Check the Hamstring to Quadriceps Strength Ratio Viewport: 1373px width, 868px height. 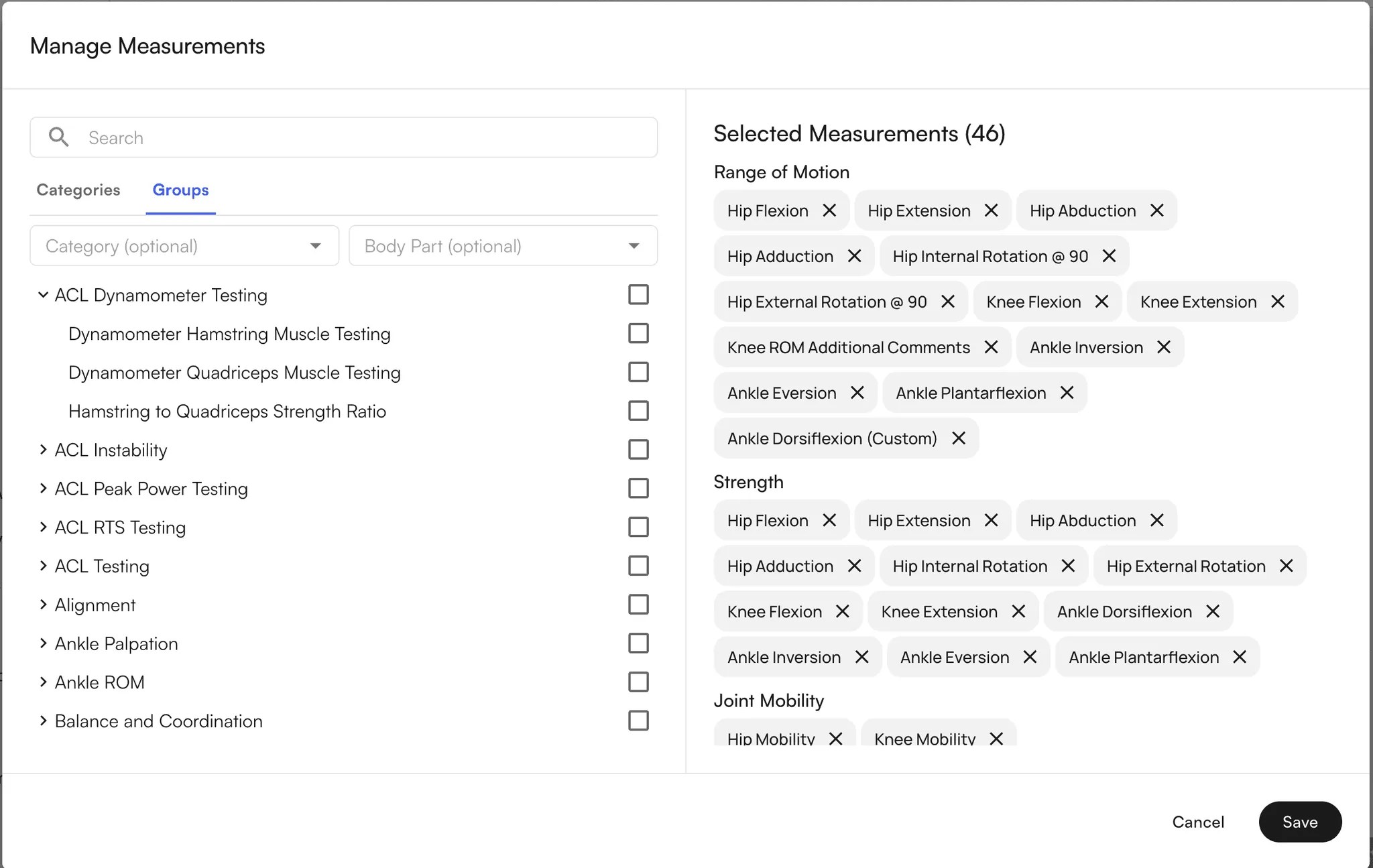point(639,410)
